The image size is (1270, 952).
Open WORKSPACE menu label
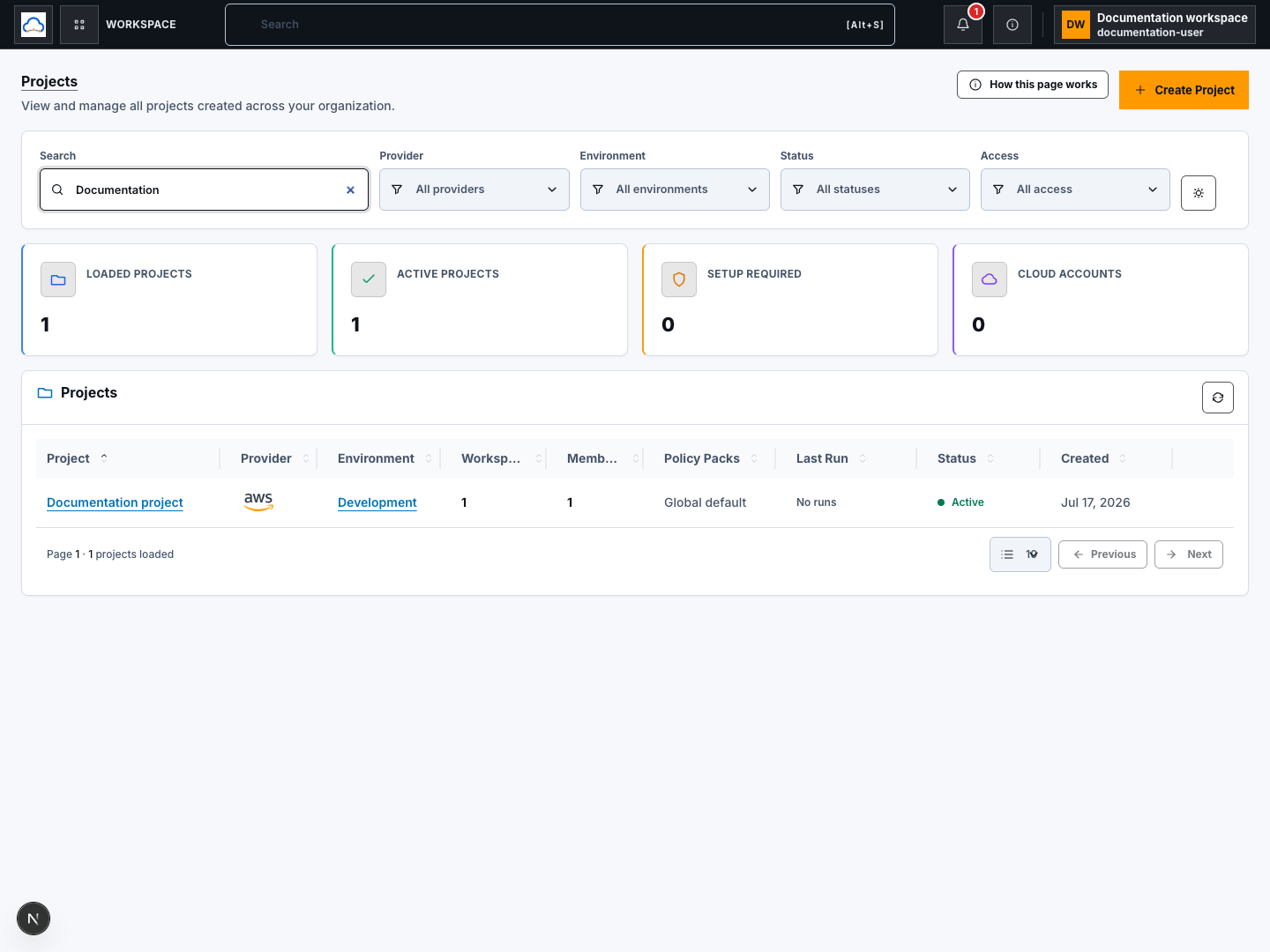141,25
